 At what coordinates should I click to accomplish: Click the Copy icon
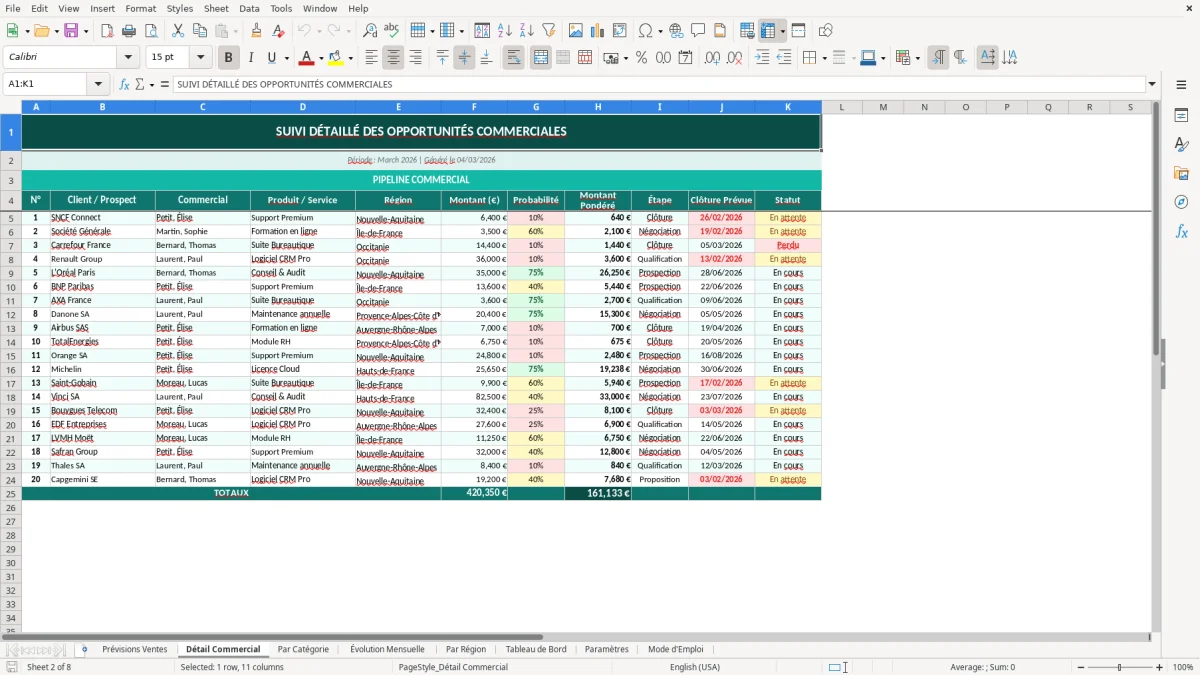(x=200, y=31)
